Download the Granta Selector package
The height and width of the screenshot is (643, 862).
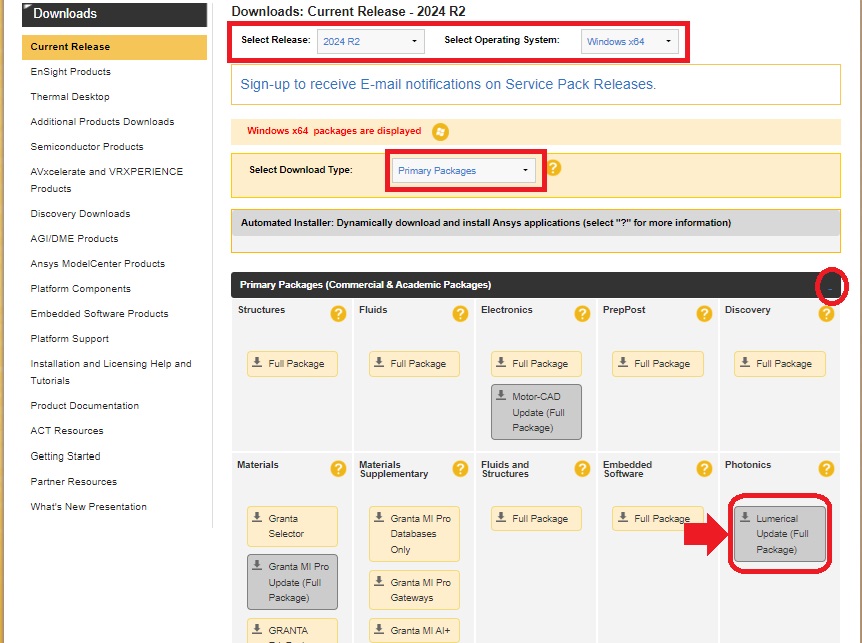click(292, 526)
